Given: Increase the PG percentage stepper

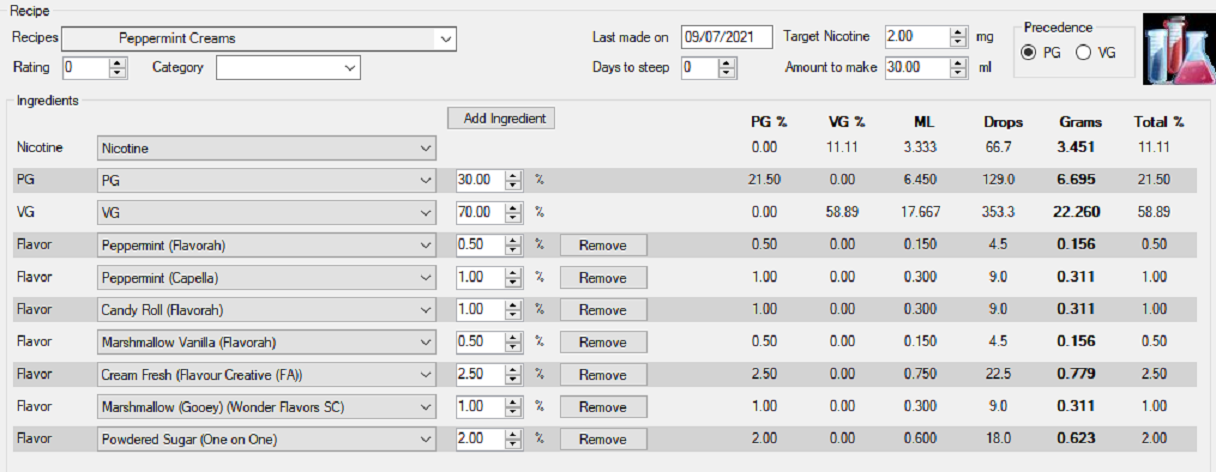Looking at the screenshot, I should 513,176.
